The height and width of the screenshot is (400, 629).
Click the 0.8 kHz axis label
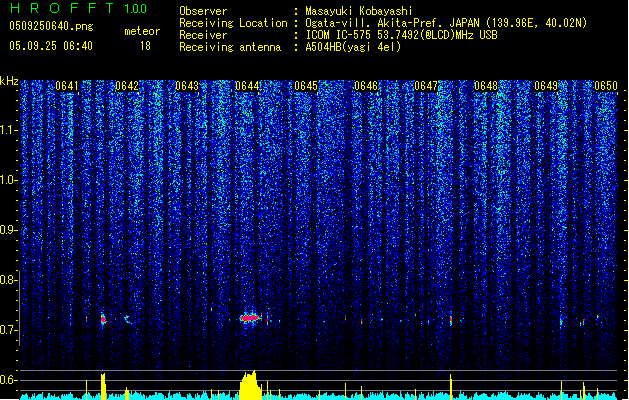[8, 280]
